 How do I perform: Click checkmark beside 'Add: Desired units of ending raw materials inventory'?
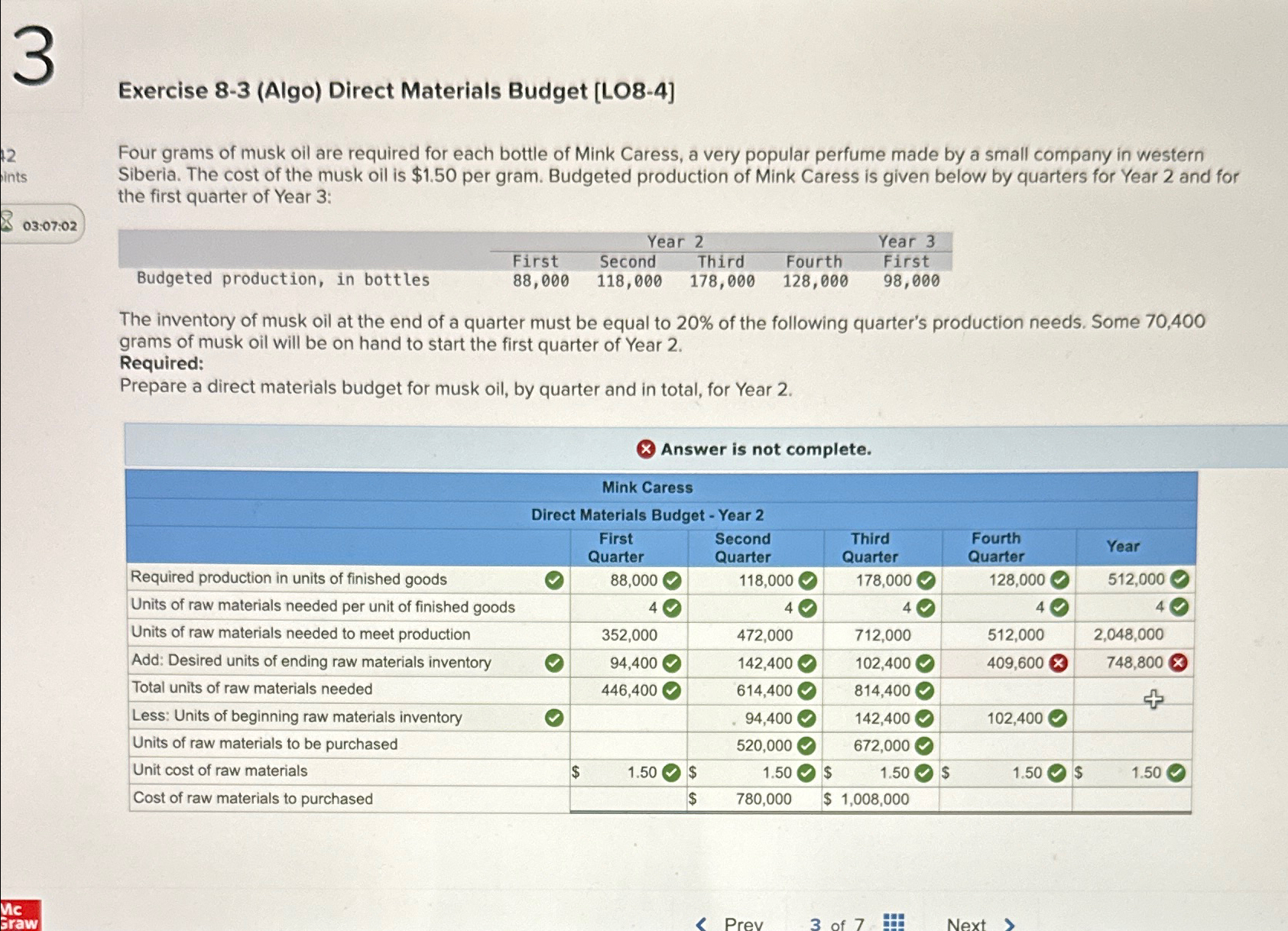tap(556, 663)
